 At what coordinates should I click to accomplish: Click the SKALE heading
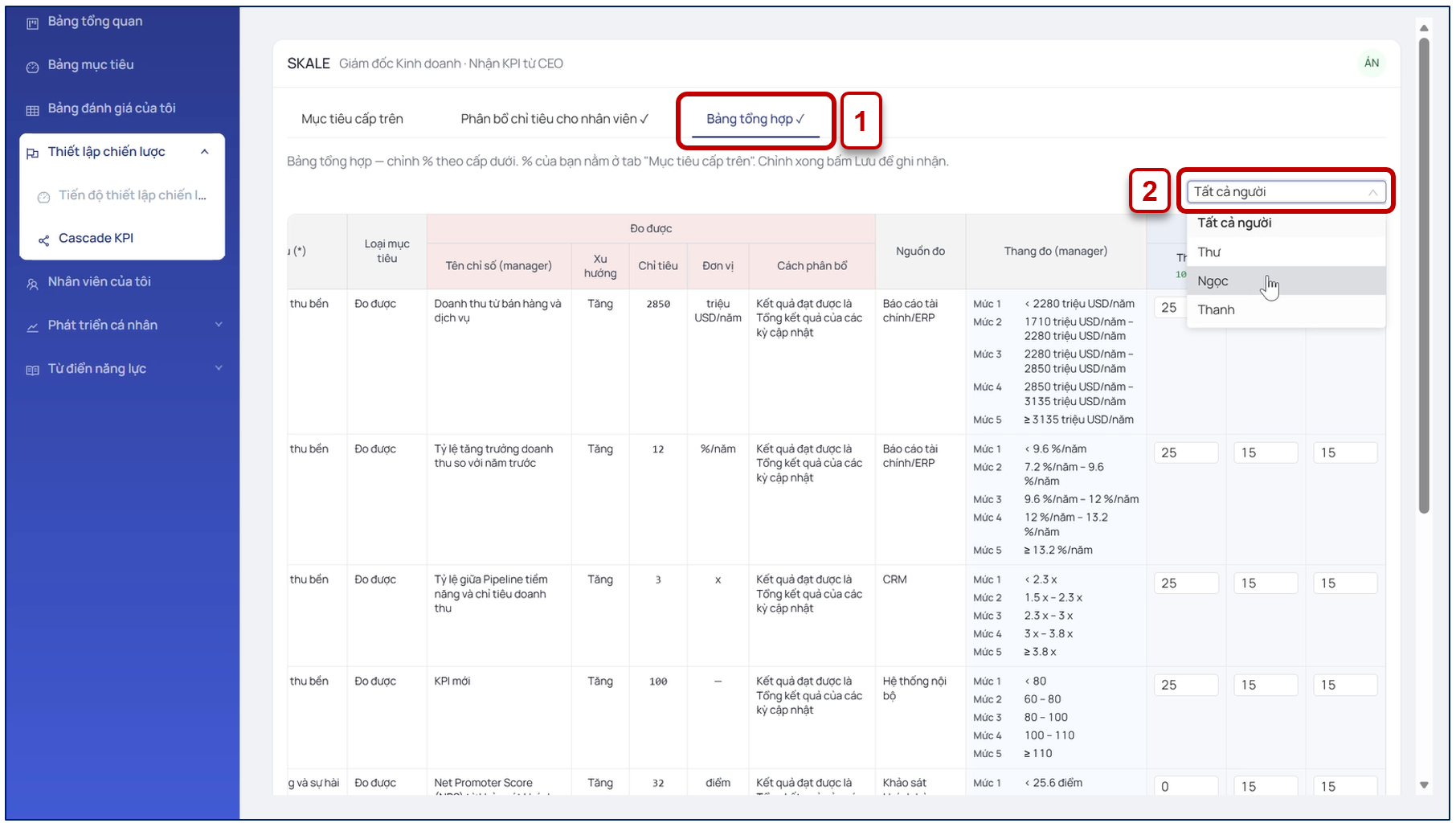coord(309,63)
